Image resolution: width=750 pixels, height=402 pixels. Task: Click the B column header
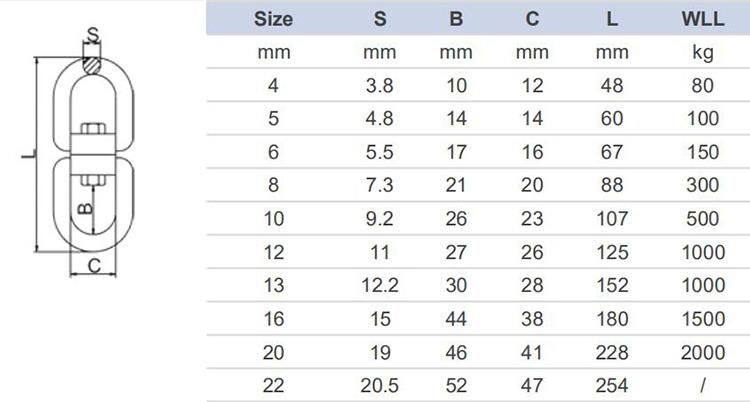pos(456,19)
